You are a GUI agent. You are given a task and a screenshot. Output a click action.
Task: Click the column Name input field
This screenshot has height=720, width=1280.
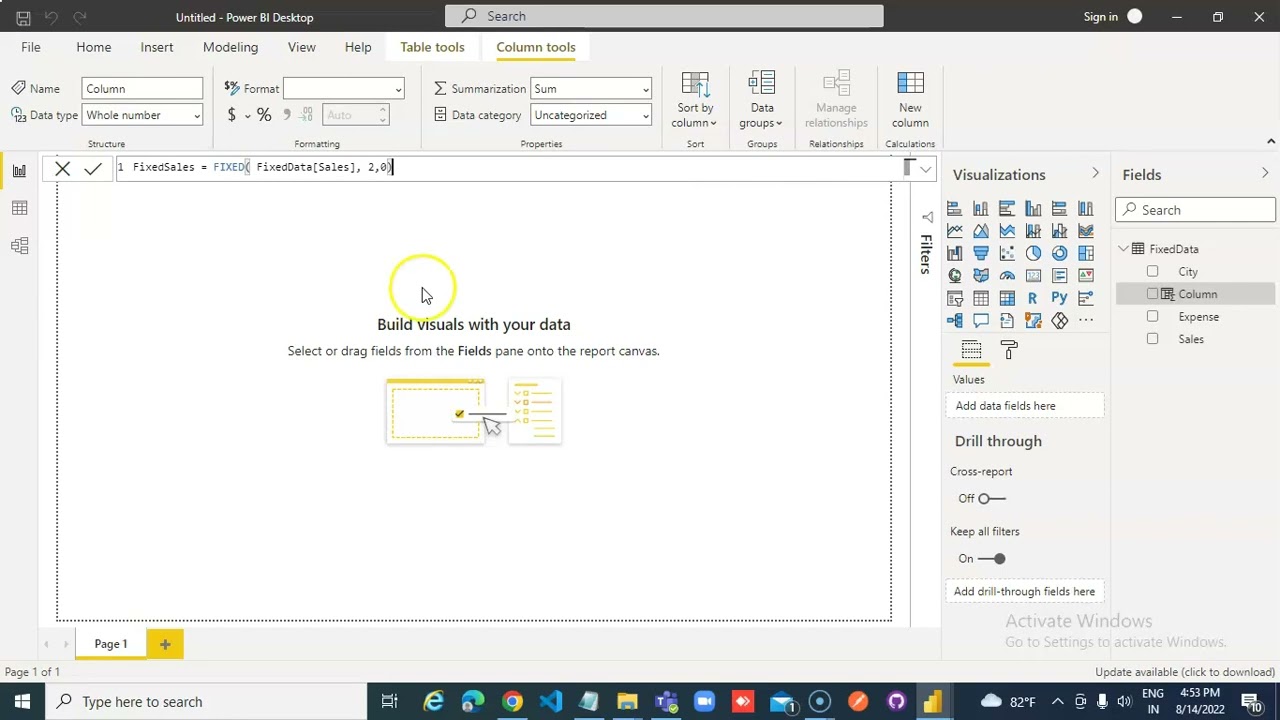[x=142, y=89]
